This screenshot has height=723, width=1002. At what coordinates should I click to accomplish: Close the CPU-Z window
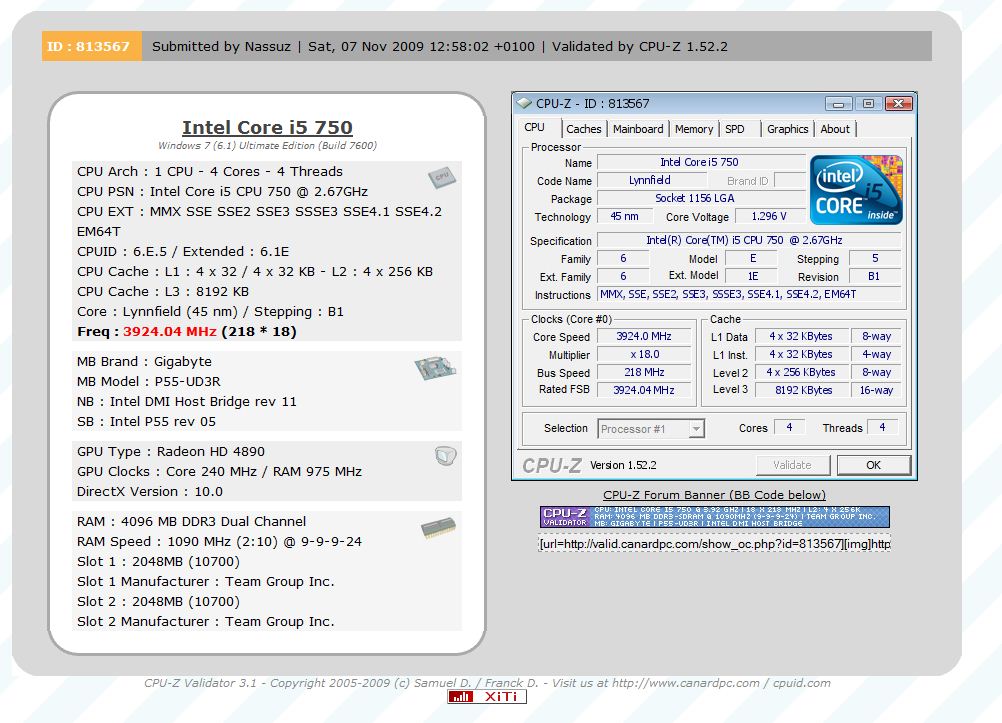pyautogui.click(x=898, y=104)
